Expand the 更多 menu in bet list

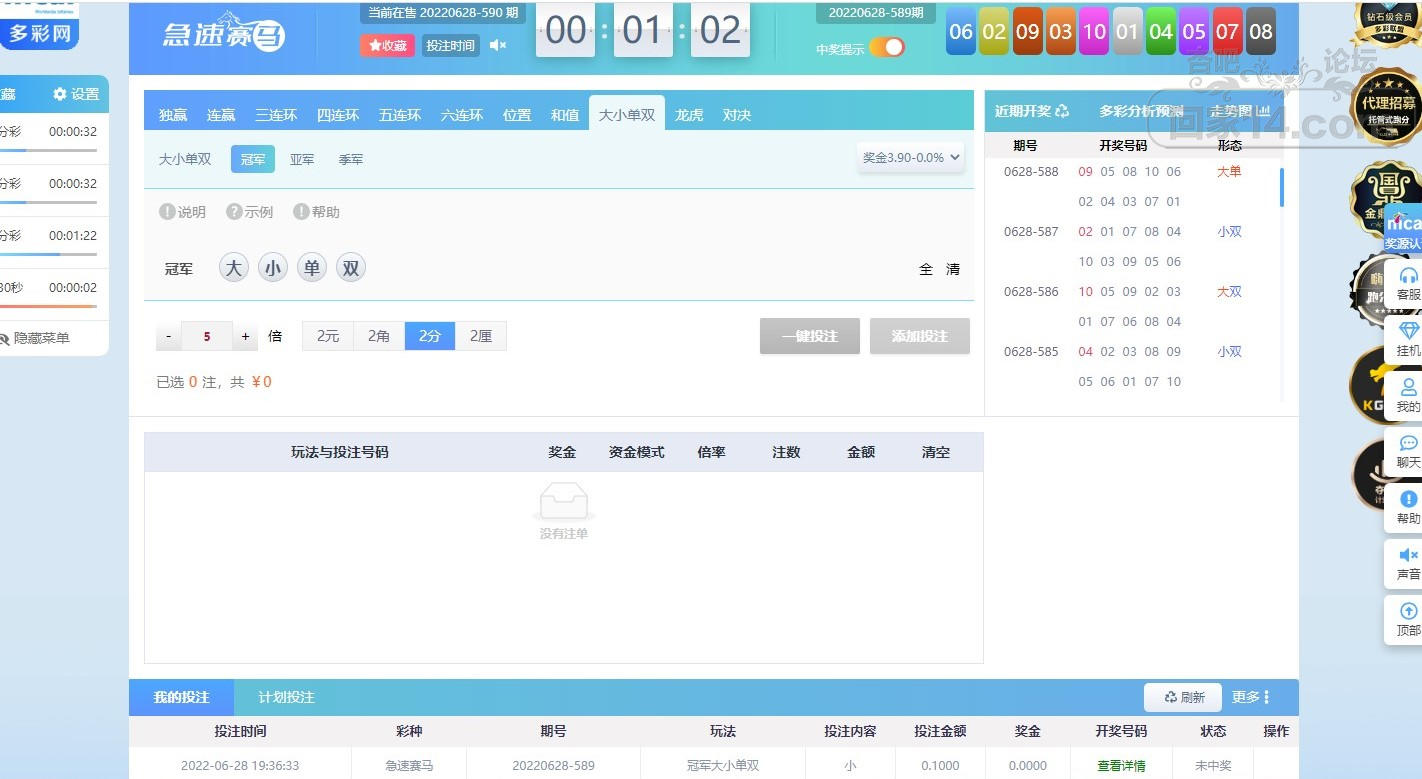point(1251,697)
